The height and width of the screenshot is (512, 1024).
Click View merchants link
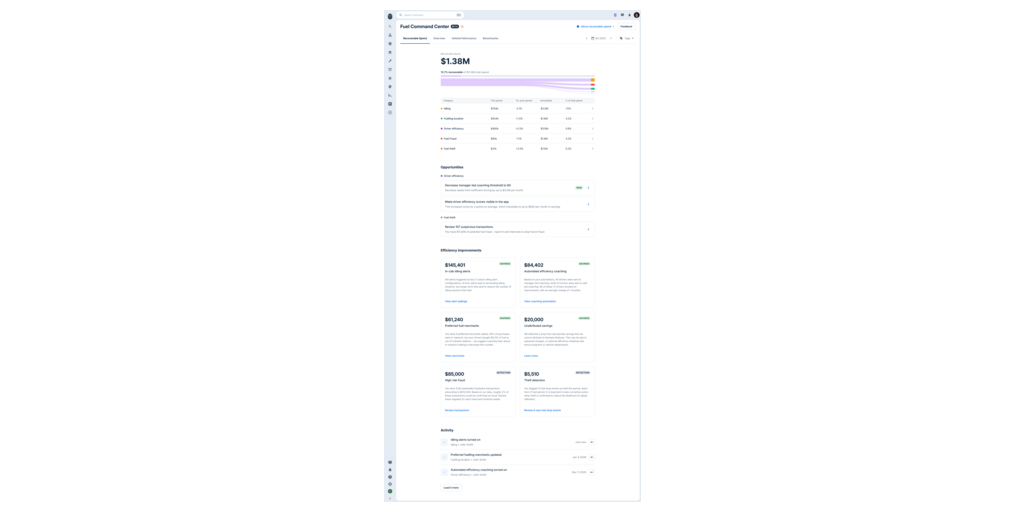(455, 356)
